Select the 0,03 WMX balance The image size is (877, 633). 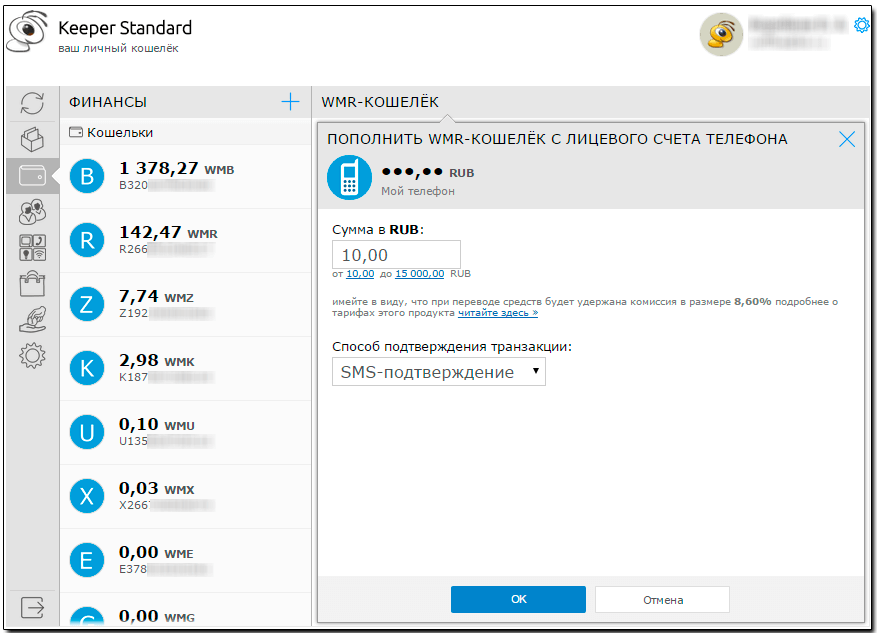click(x=157, y=488)
